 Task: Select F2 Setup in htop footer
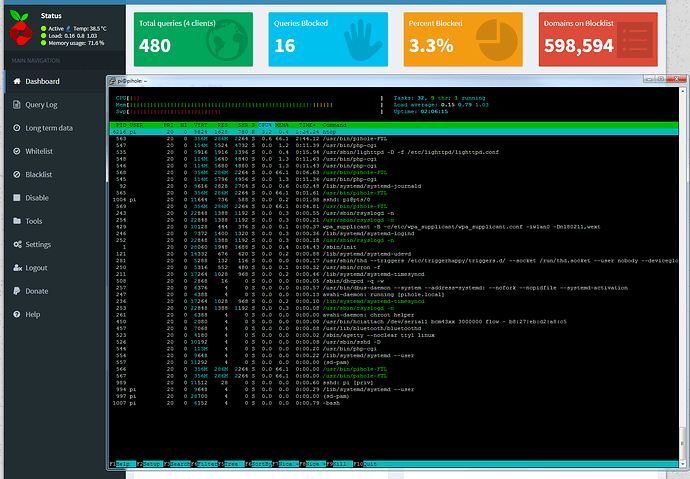click(150, 464)
